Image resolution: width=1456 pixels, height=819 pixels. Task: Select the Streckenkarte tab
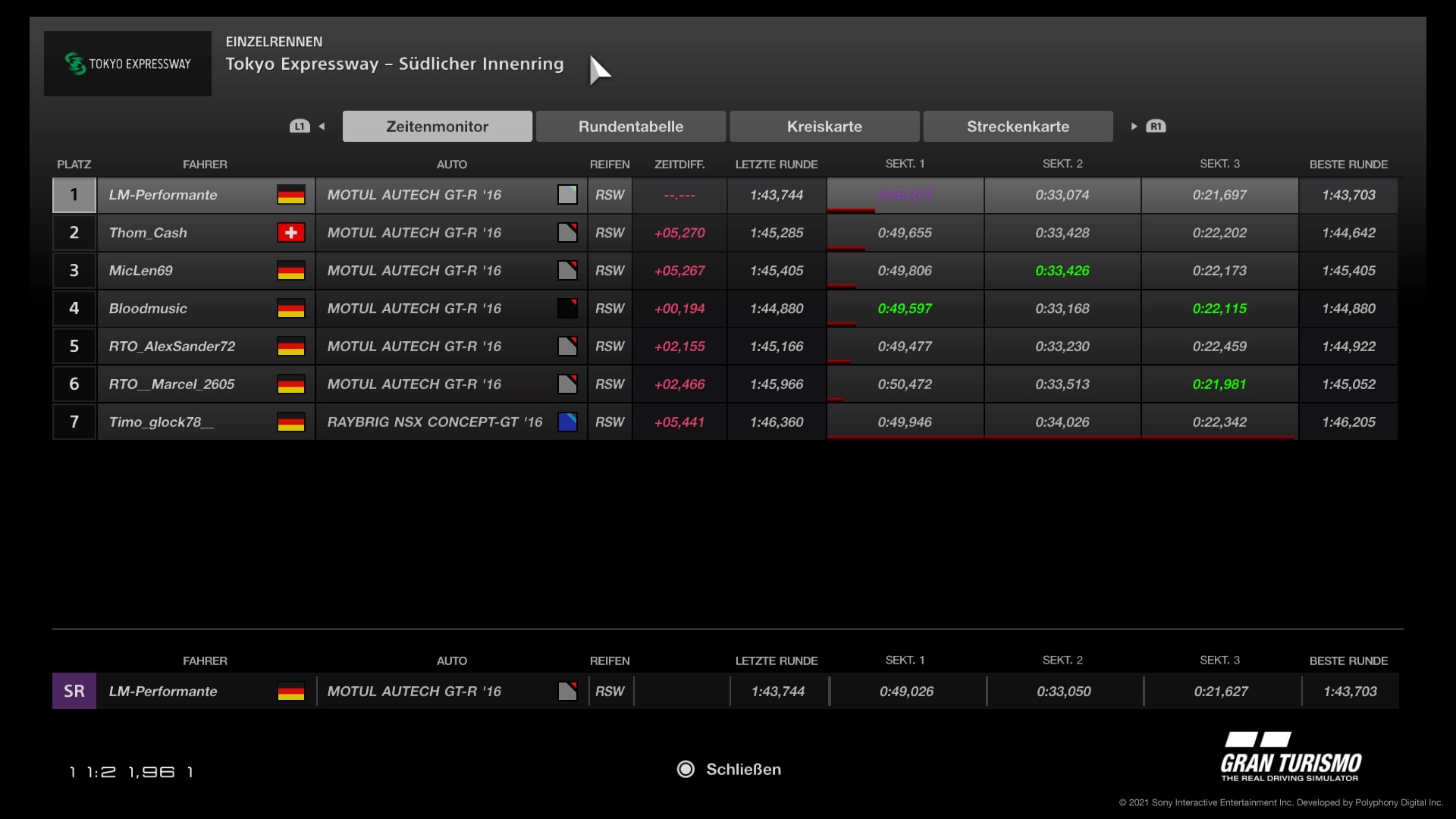pyautogui.click(x=1018, y=127)
